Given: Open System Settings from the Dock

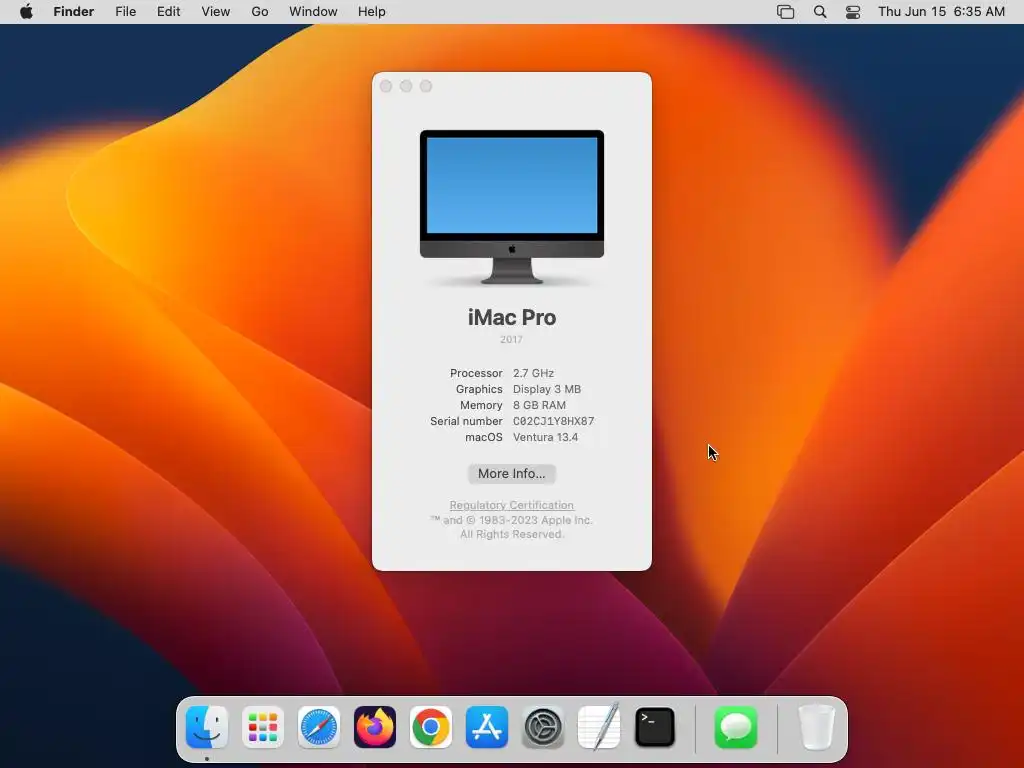Looking at the screenshot, I should (543, 727).
